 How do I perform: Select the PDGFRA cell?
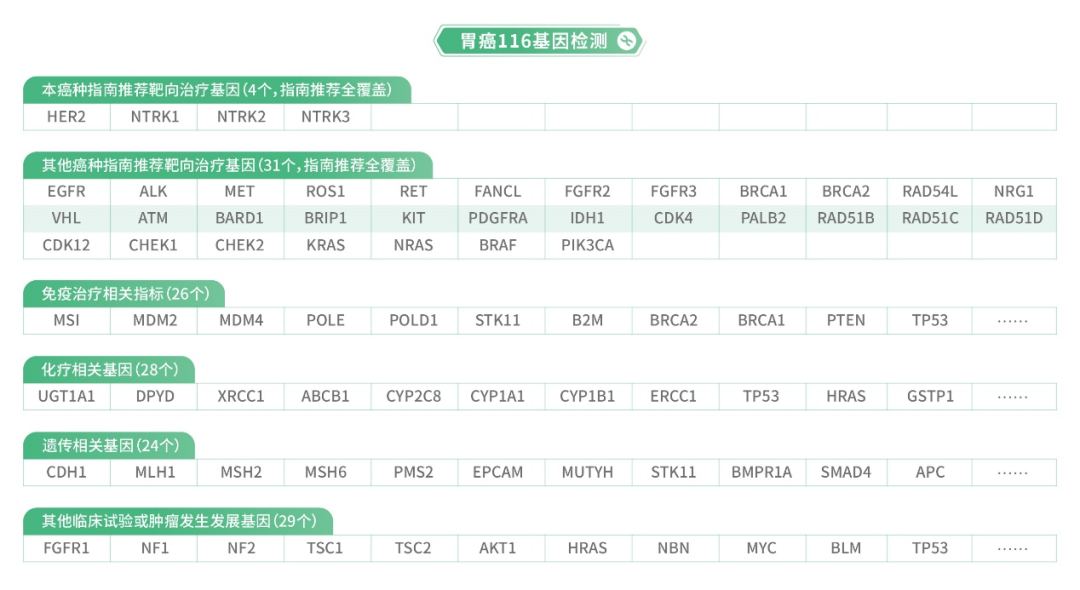(501, 218)
